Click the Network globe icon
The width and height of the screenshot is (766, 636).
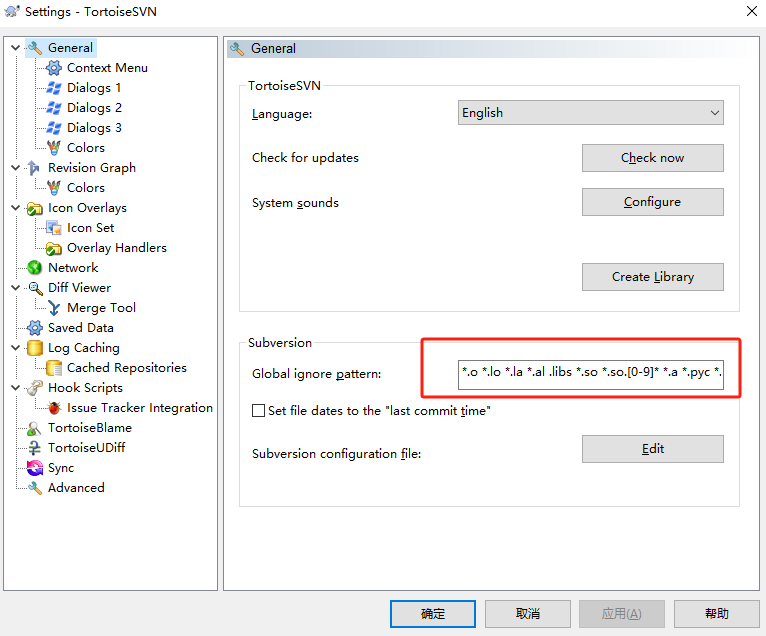pyautogui.click(x=34, y=268)
